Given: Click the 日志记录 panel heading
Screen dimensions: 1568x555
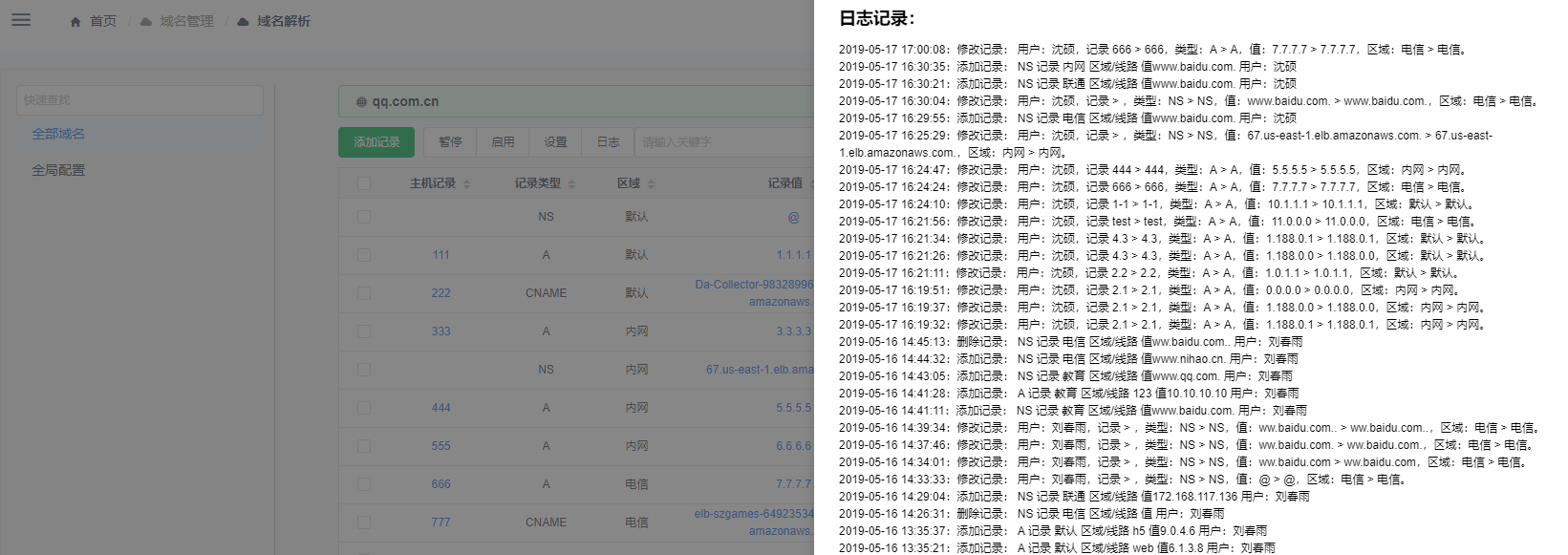Looking at the screenshot, I should pos(876,18).
